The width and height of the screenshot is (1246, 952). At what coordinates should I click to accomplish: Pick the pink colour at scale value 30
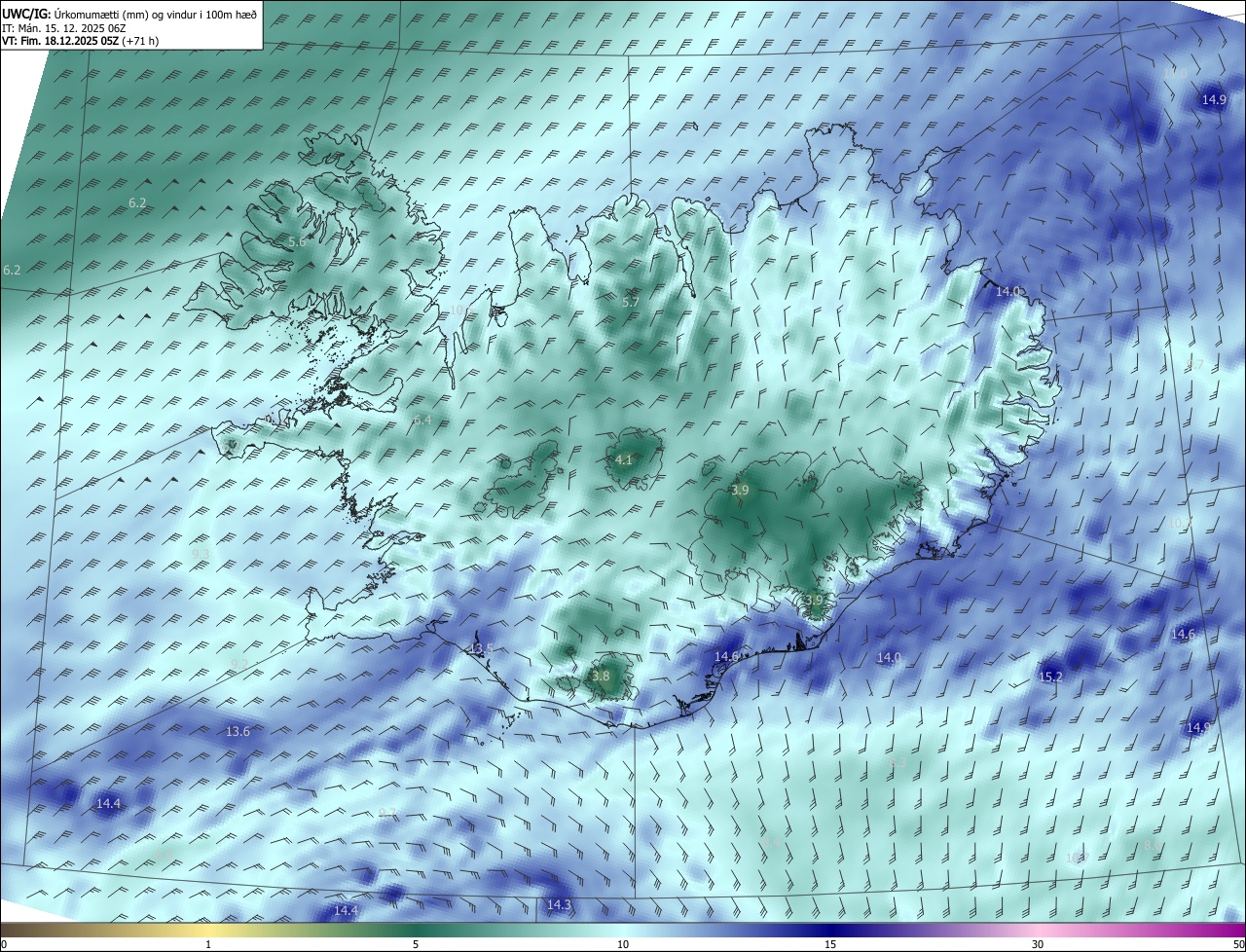point(1038,930)
